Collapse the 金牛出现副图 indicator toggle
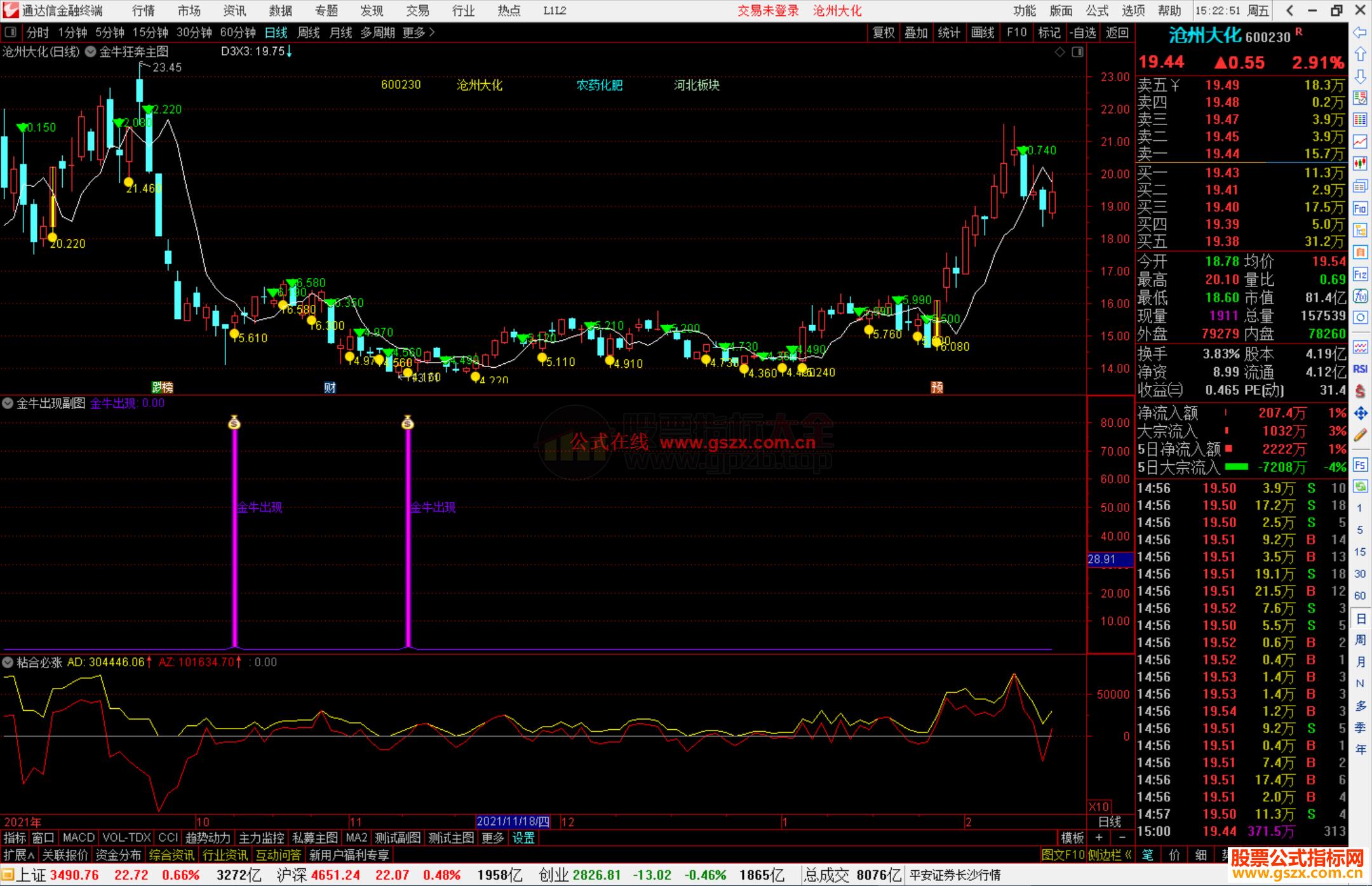1372x886 pixels. pos(8,403)
